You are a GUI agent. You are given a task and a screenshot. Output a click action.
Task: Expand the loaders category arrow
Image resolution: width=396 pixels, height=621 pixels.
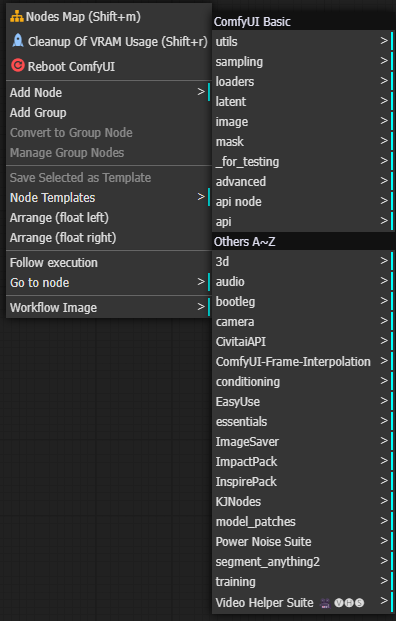pyautogui.click(x=384, y=81)
